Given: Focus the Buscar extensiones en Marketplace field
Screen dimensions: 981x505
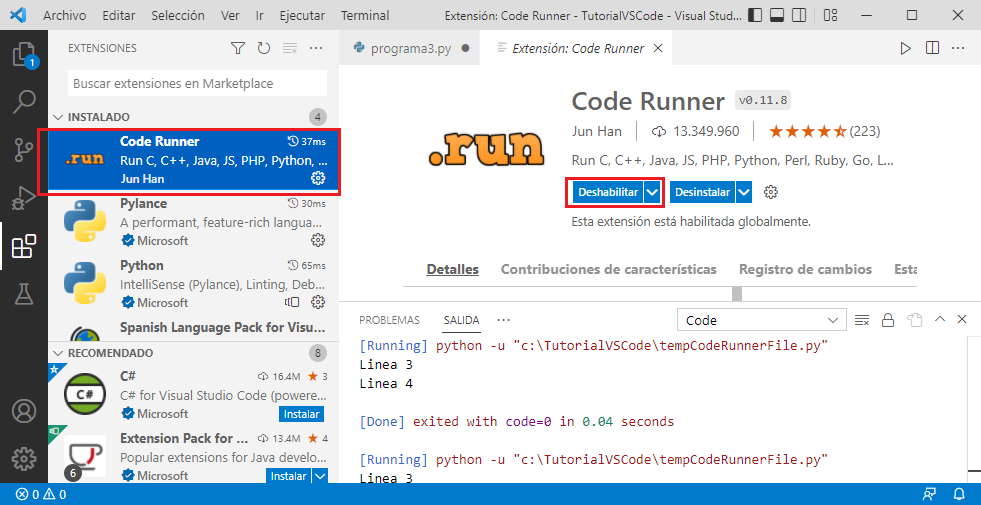Looking at the screenshot, I should click(x=197, y=83).
